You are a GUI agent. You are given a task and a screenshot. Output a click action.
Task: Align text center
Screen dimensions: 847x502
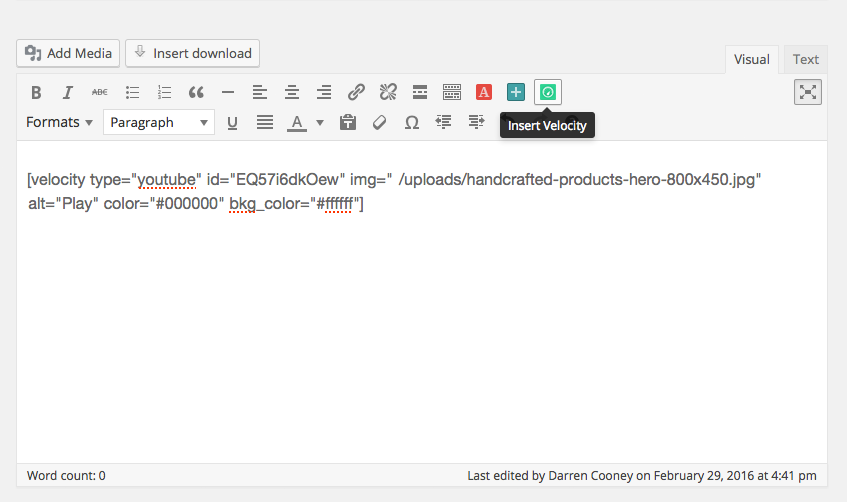[x=292, y=92]
